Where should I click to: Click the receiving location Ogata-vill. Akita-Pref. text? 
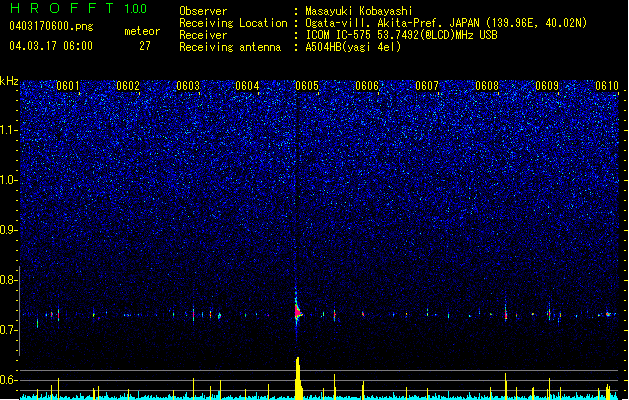(446, 23)
